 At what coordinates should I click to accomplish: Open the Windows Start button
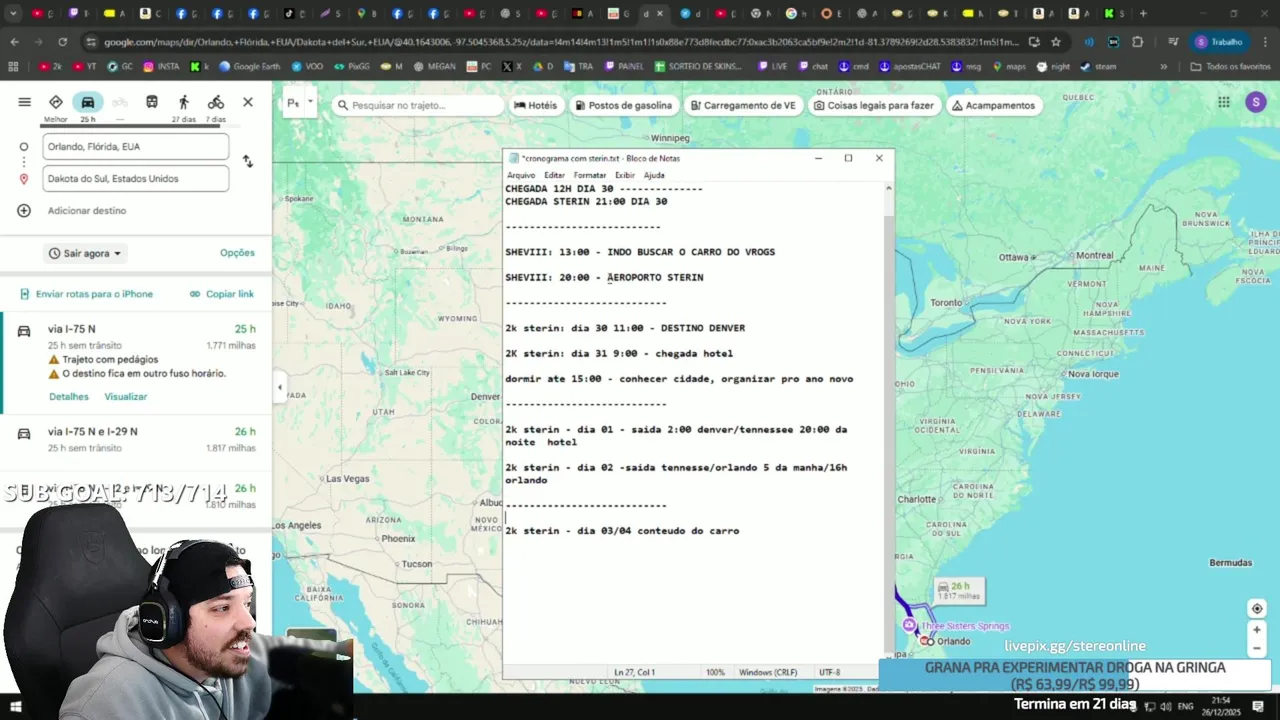(x=15, y=707)
